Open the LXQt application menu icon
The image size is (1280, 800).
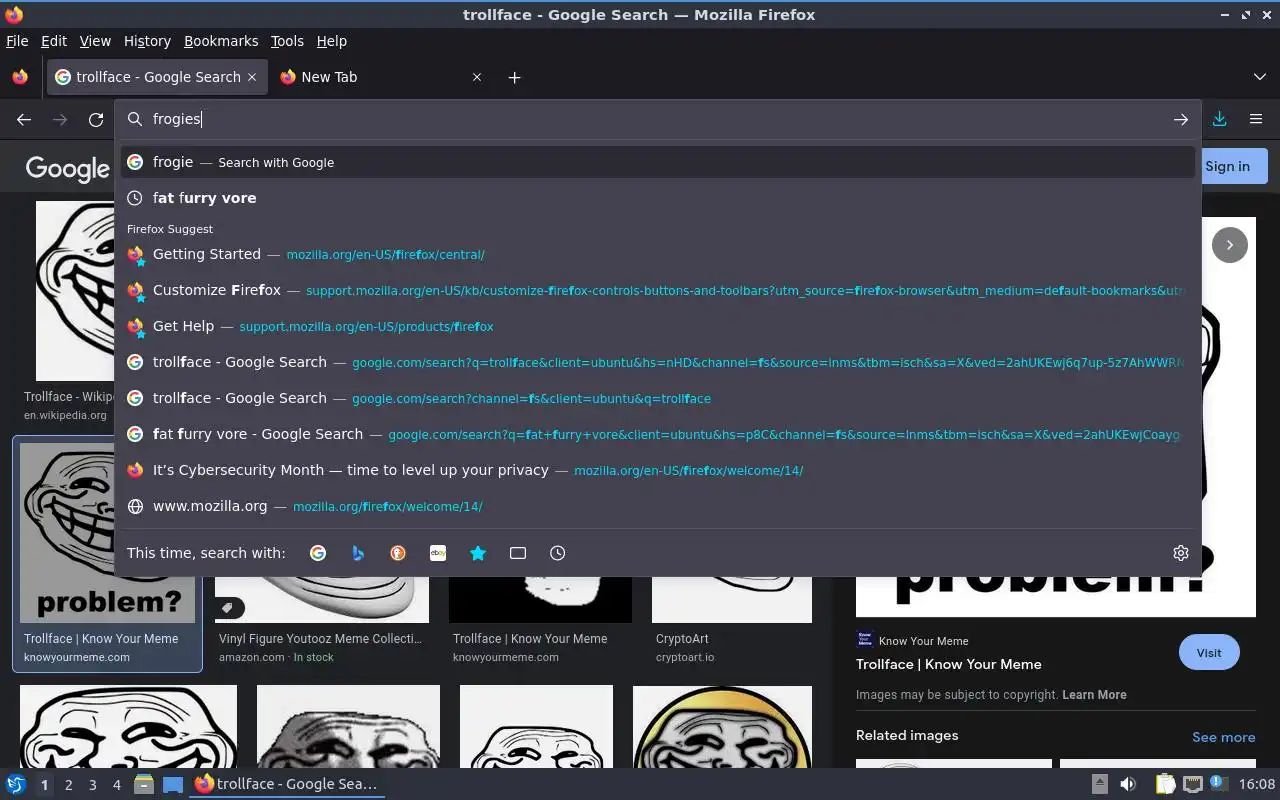coord(16,784)
